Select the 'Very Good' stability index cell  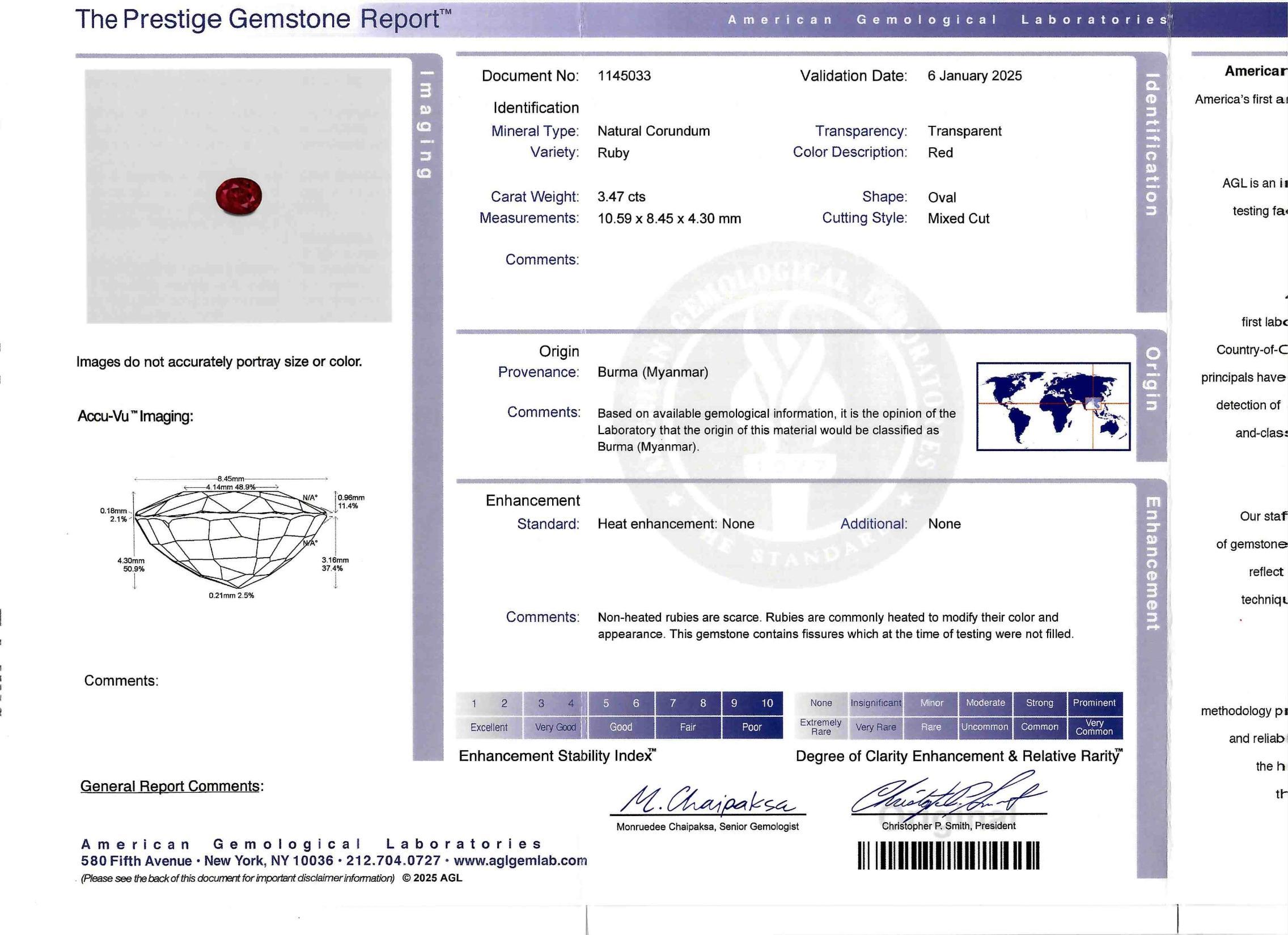pyautogui.click(x=556, y=727)
